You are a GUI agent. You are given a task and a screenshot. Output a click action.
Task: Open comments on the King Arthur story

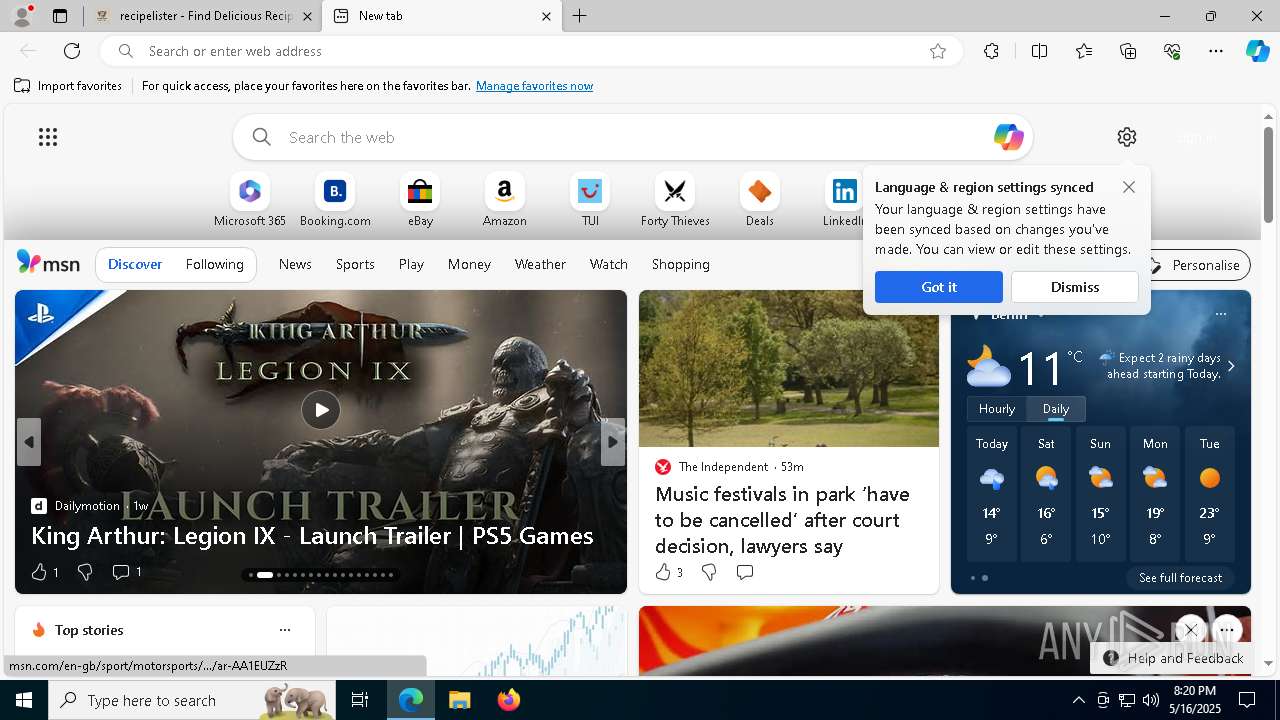pos(126,572)
